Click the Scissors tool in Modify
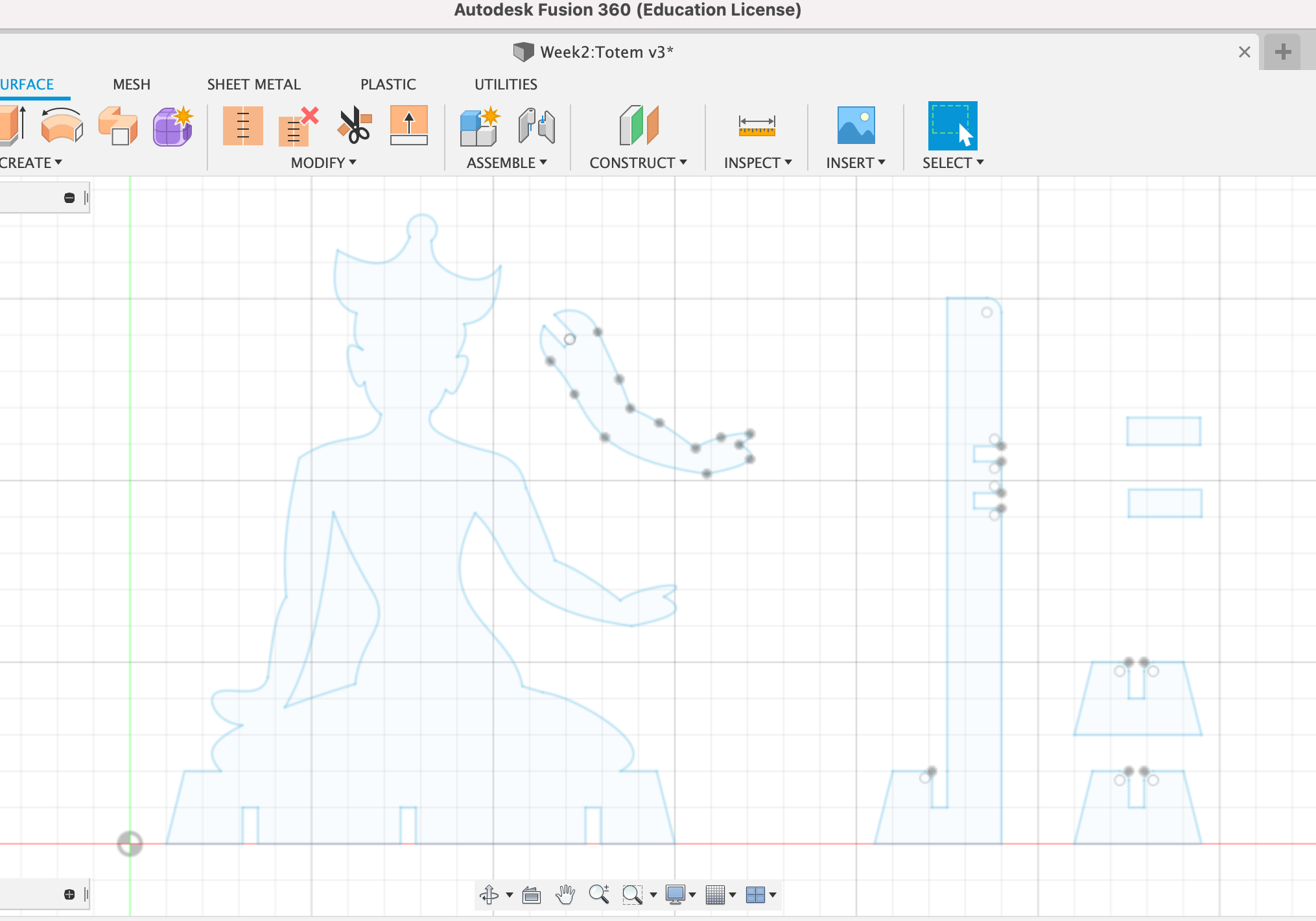 (x=355, y=127)
